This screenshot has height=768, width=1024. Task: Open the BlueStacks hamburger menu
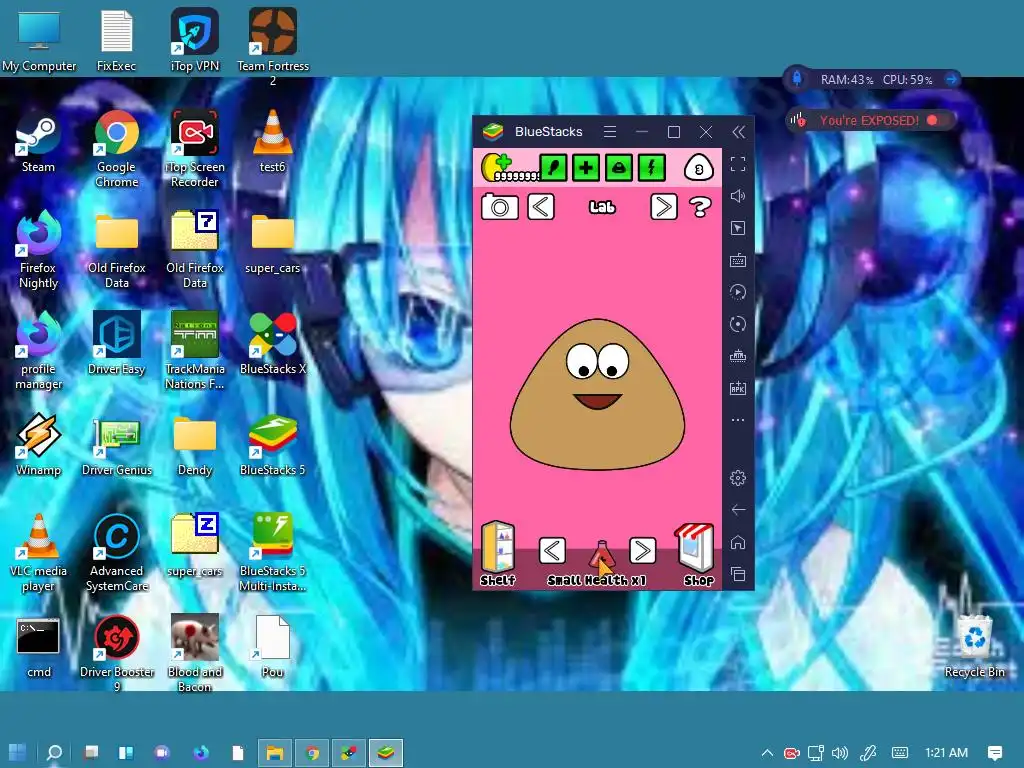click(610, 132)
